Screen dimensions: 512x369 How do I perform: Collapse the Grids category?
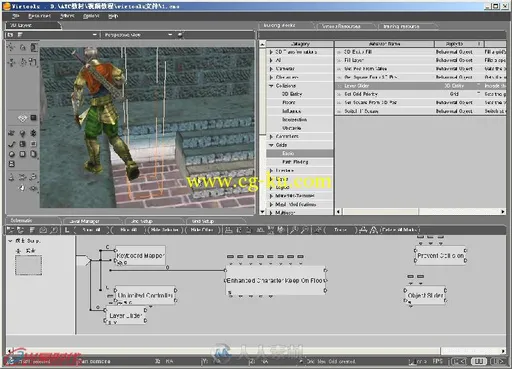click(x=271, y=145)
